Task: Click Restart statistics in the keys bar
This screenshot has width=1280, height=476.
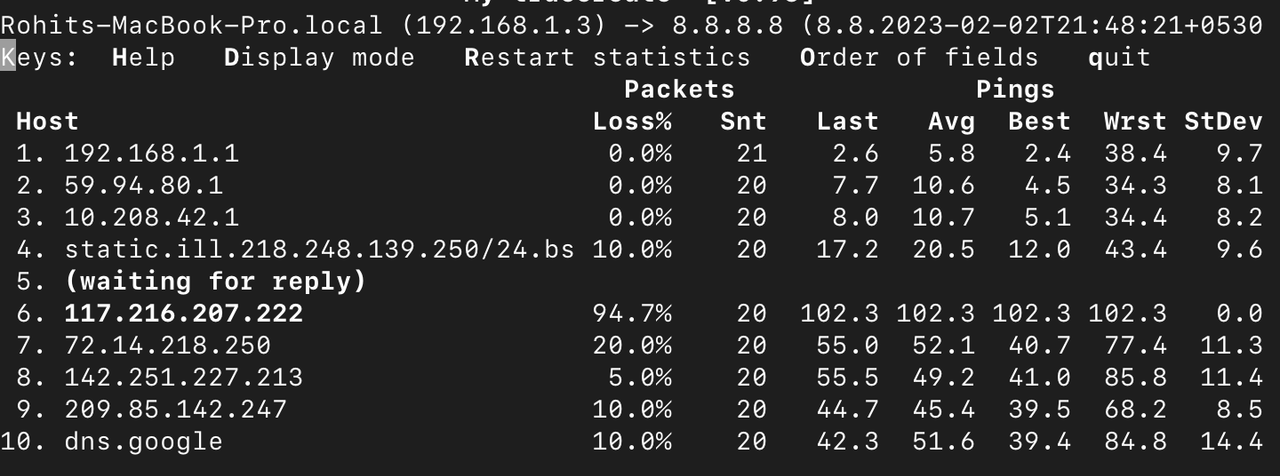Action: [x=607, y=58]
